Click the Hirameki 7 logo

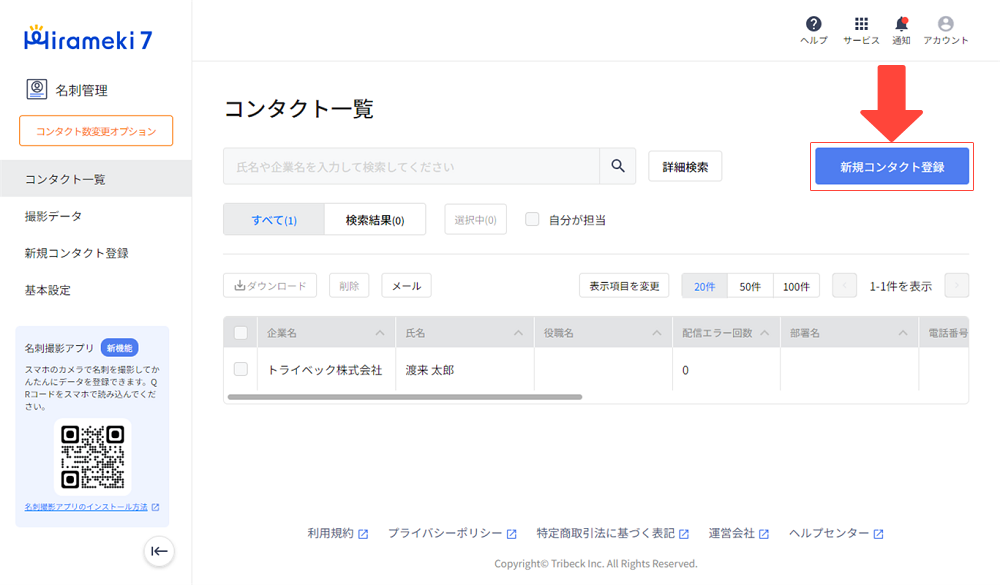(x=88, y=39)
